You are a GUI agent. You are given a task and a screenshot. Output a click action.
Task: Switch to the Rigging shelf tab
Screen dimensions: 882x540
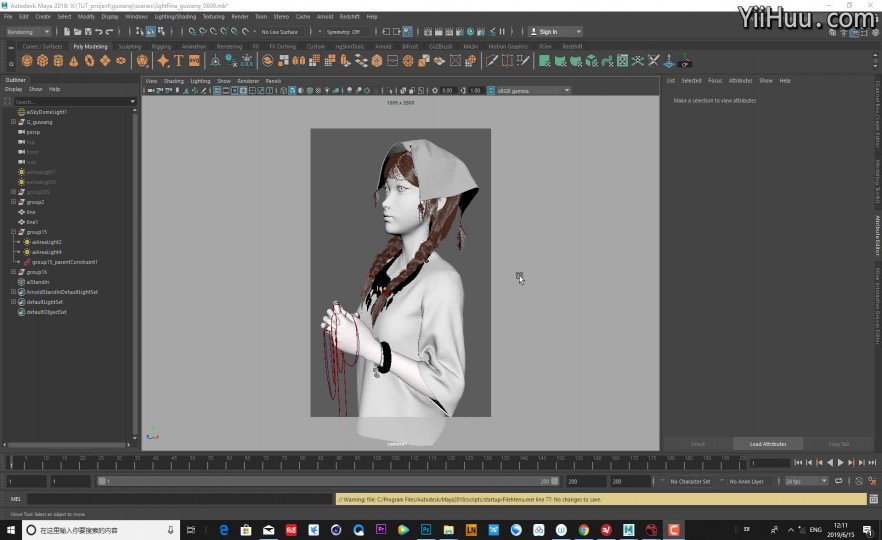161,47
